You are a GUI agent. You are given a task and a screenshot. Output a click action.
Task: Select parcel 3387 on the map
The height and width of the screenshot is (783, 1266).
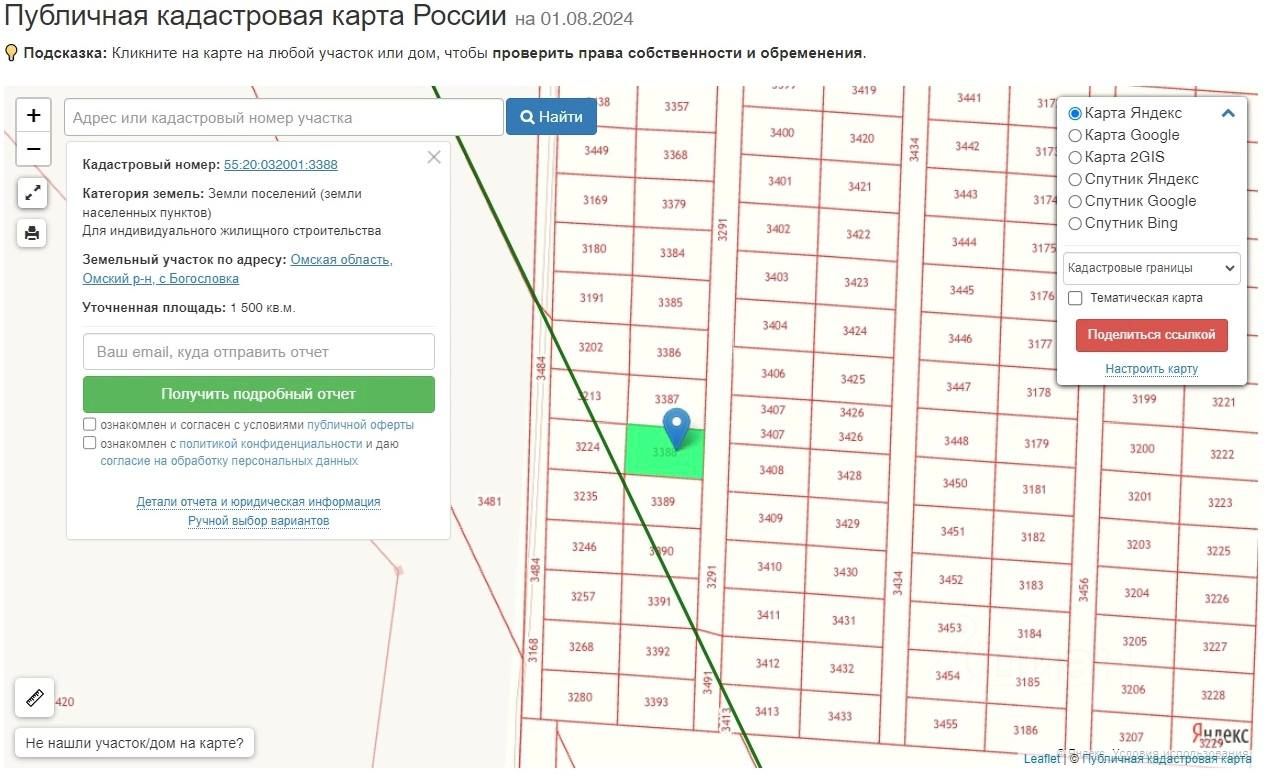click(666, 399)
